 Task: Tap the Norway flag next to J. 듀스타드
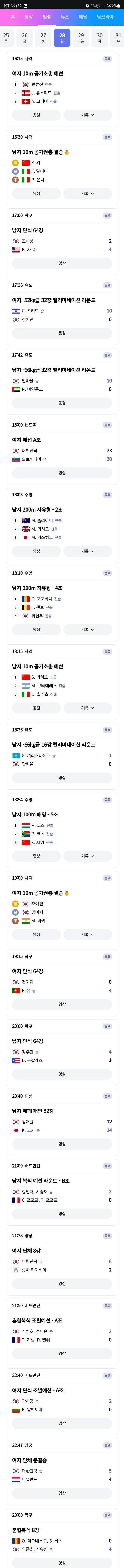tap(26, 93)
